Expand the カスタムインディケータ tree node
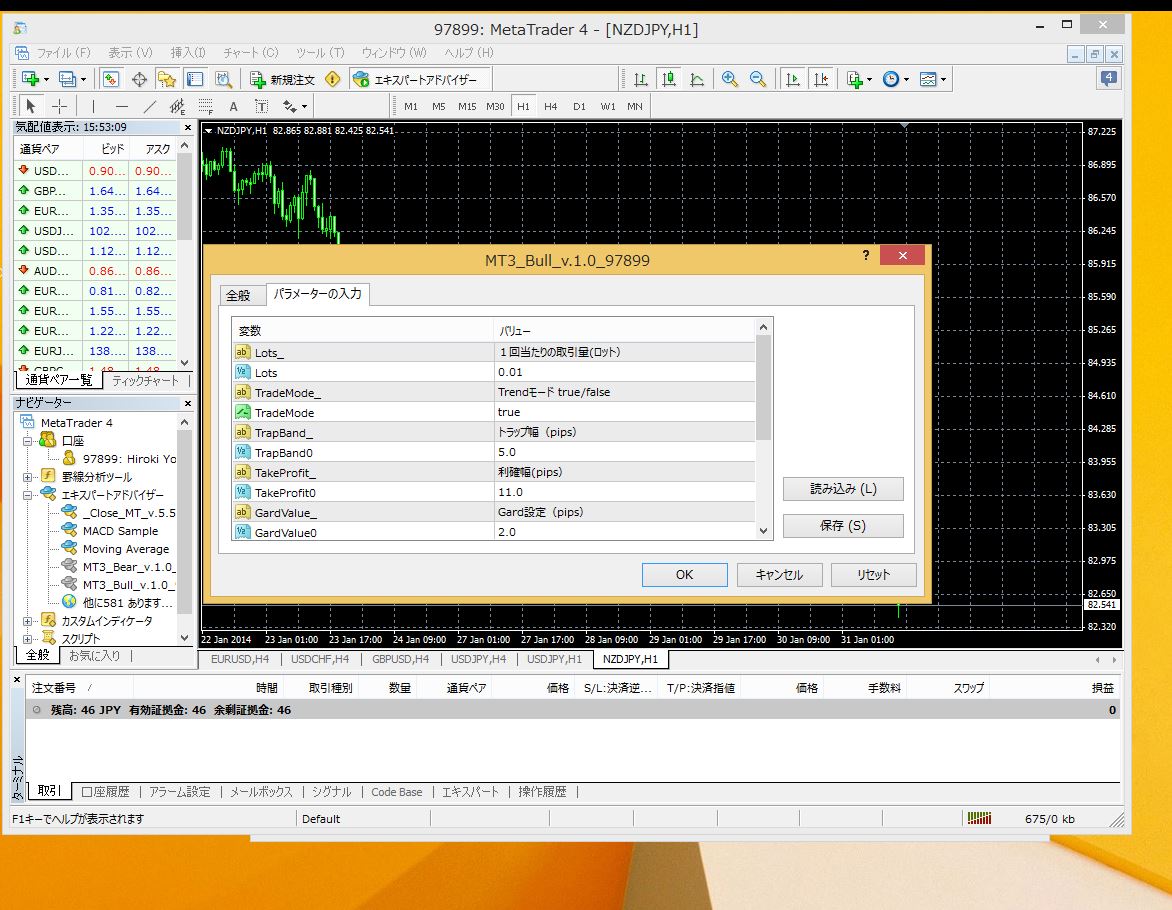The width and height of the screenshot is (1172, 910). (28, 621)
